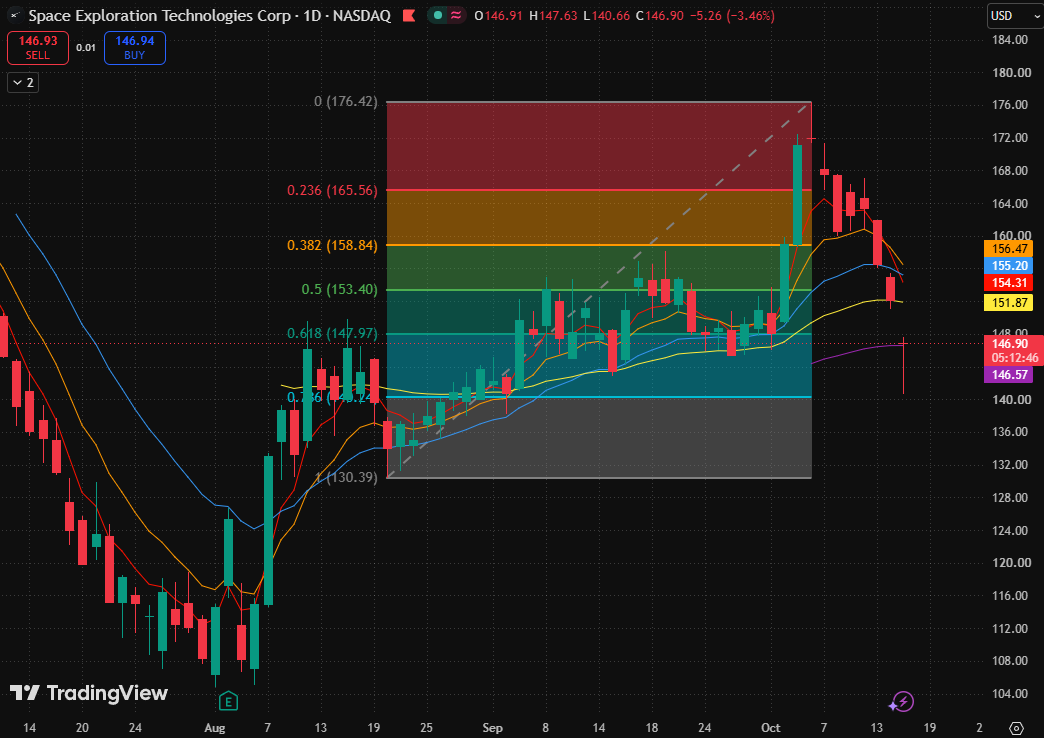Click the 0.01 spread value
The height and width of the screenshot is (738, 1044).
[x=86, y=48]
